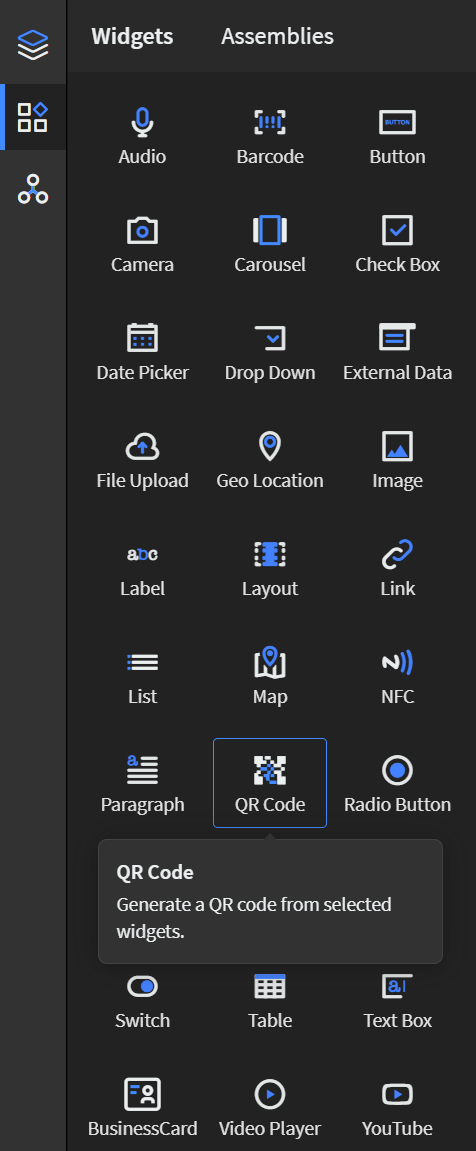
Task: Choose the Drop Down widget
Action: point(270,352)
